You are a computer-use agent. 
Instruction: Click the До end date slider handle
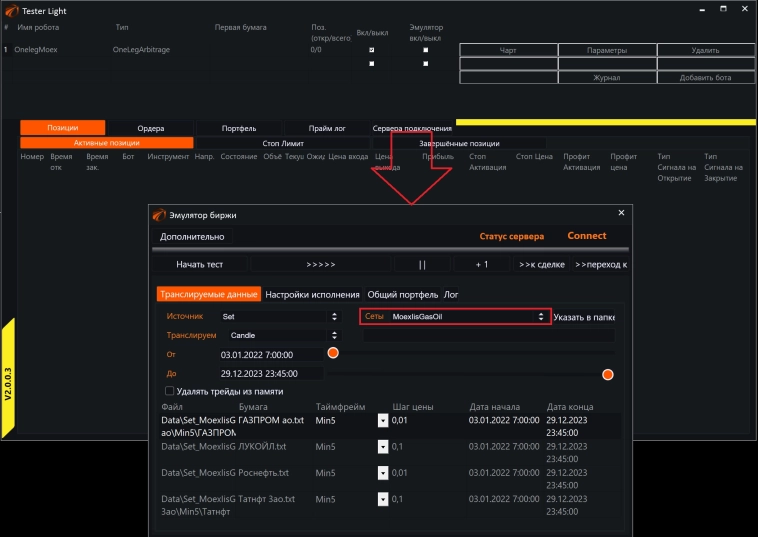607,374
